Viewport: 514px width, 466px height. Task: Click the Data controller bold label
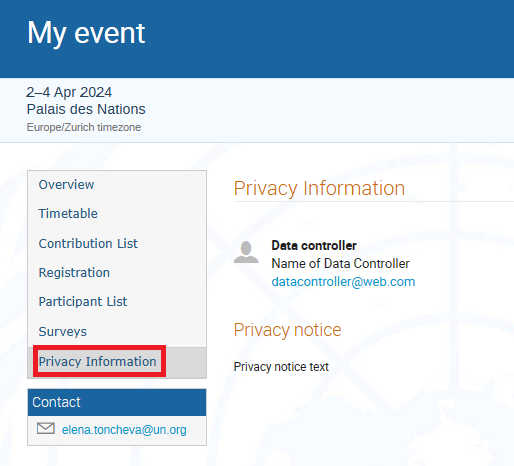coord(314,246)
